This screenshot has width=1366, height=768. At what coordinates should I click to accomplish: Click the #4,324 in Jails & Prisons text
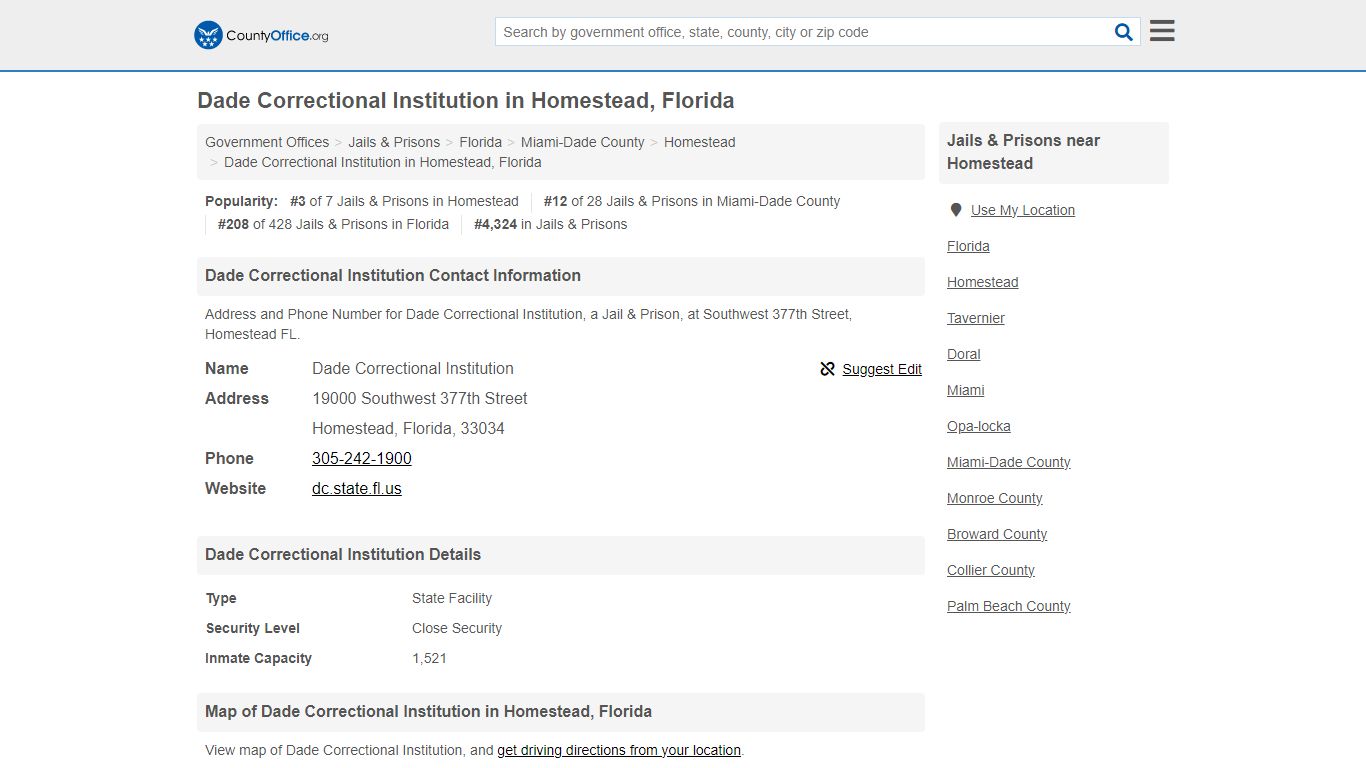tap(551, 224)
